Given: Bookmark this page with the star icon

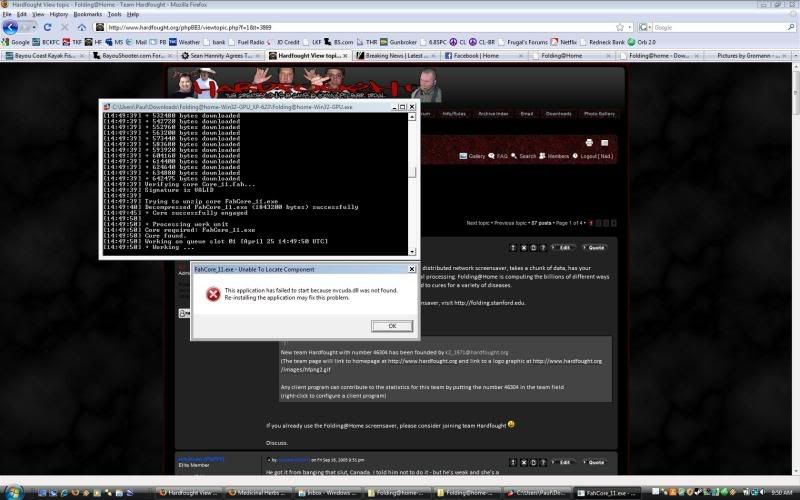Looking at the screenshot, I should pos(620,27).
